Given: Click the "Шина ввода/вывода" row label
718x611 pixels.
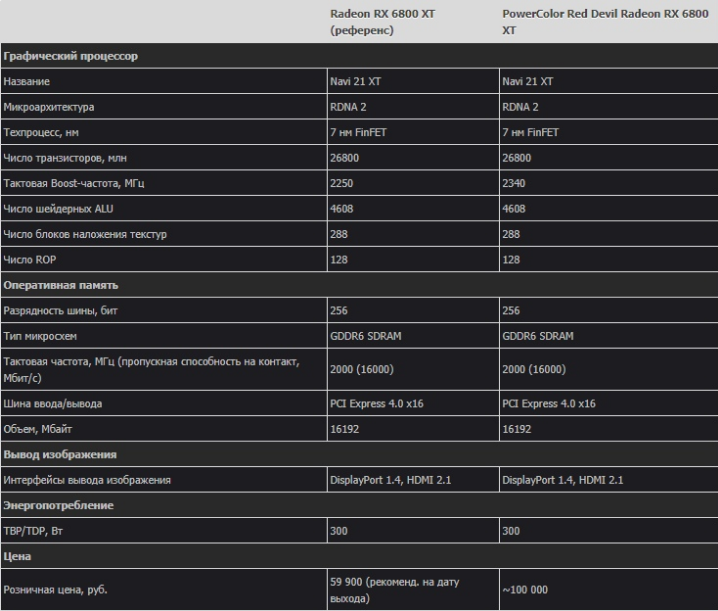Looking at the screenshot, I should (53, 404).
